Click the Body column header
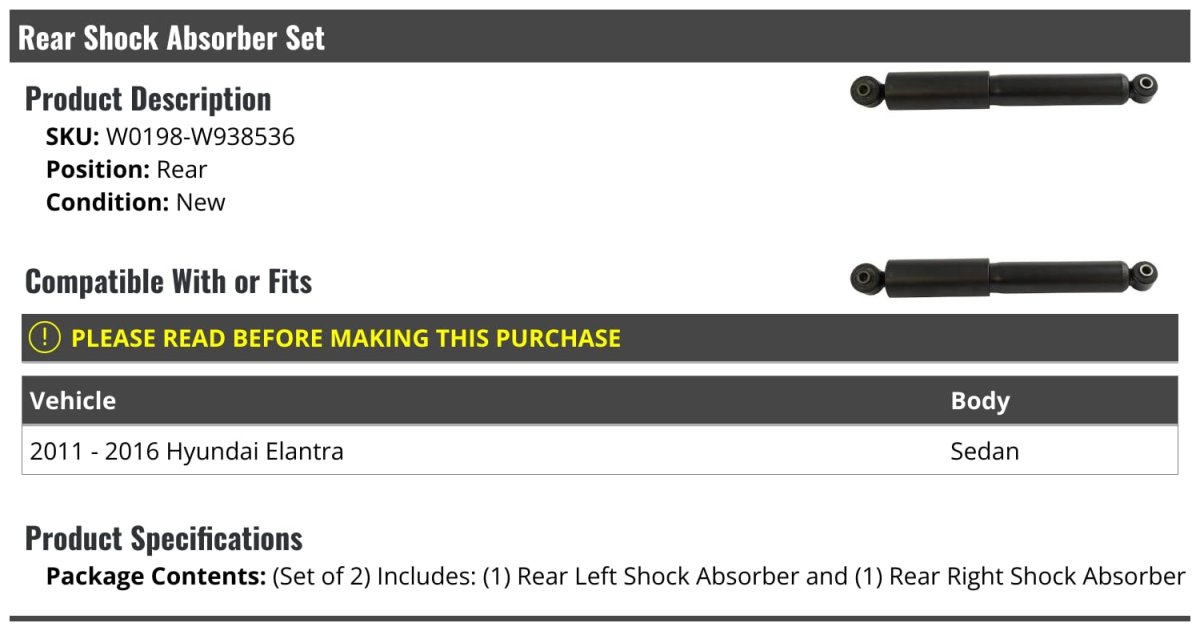1200x631 pixels. pos(980,401)
